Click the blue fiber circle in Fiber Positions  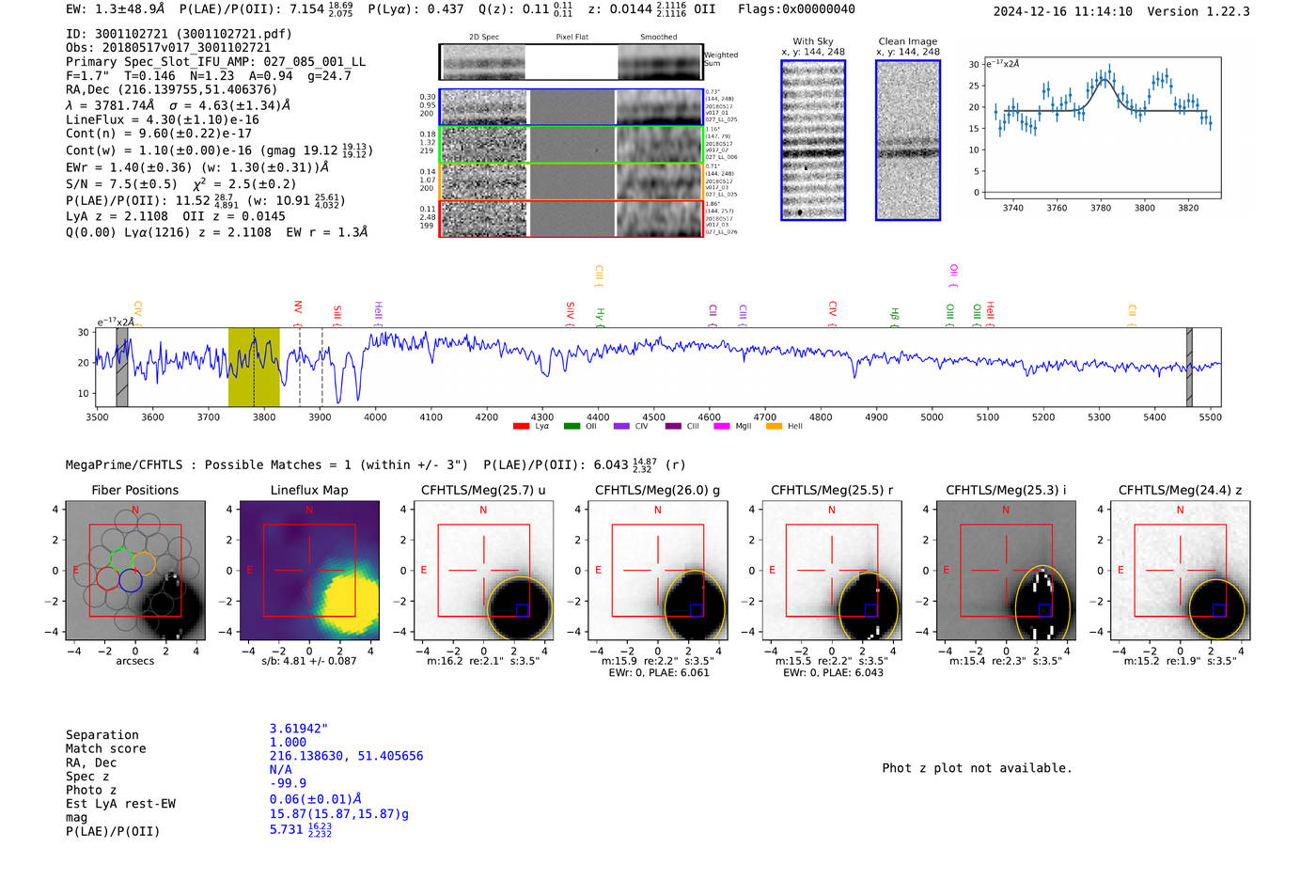pos(130,580)
